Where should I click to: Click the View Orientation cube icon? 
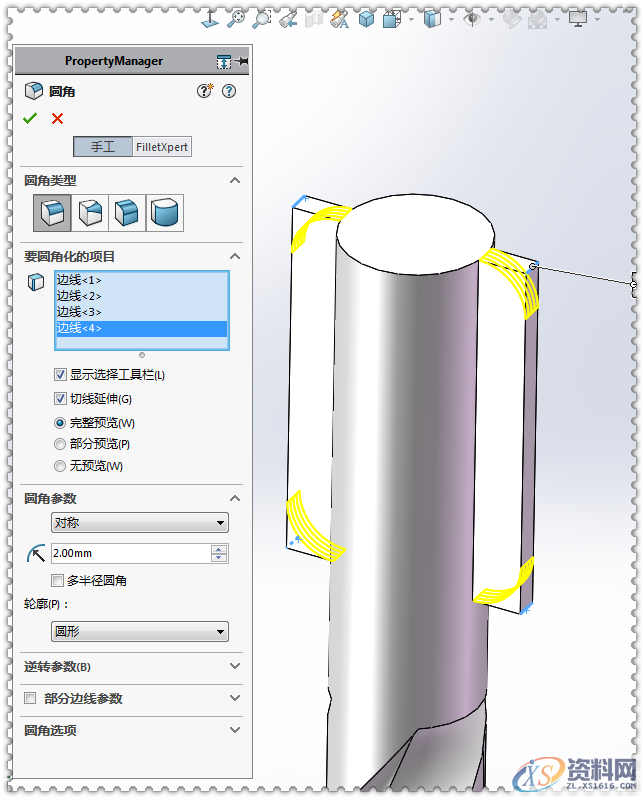pos(366,19)
